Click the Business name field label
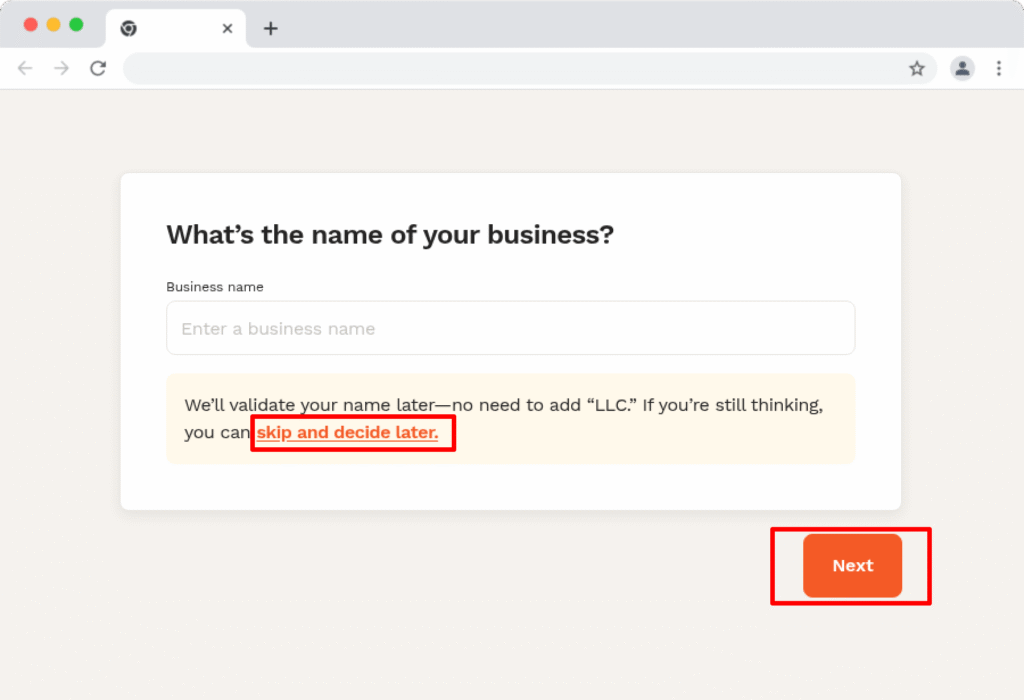 coord(214,287)
